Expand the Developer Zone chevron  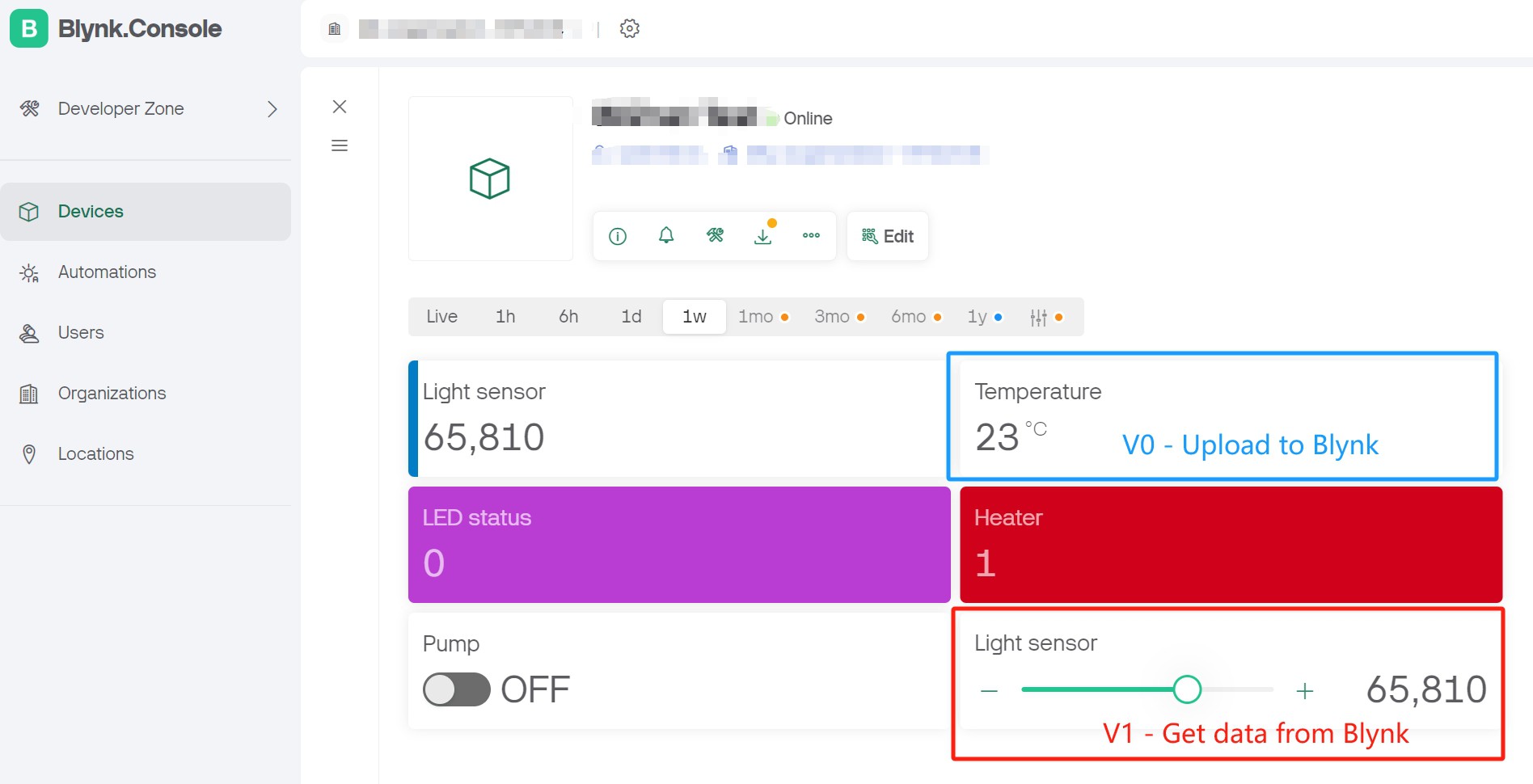point(272,108)
